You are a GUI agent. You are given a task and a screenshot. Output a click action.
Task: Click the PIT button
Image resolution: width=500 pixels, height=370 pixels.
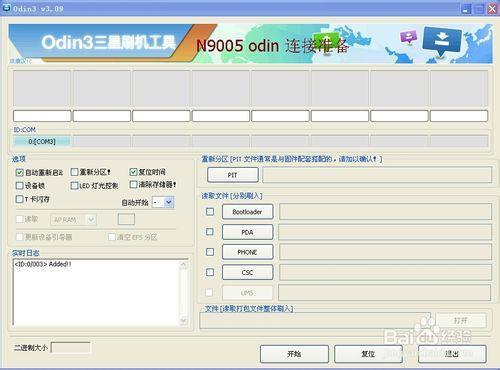[233, 175]
